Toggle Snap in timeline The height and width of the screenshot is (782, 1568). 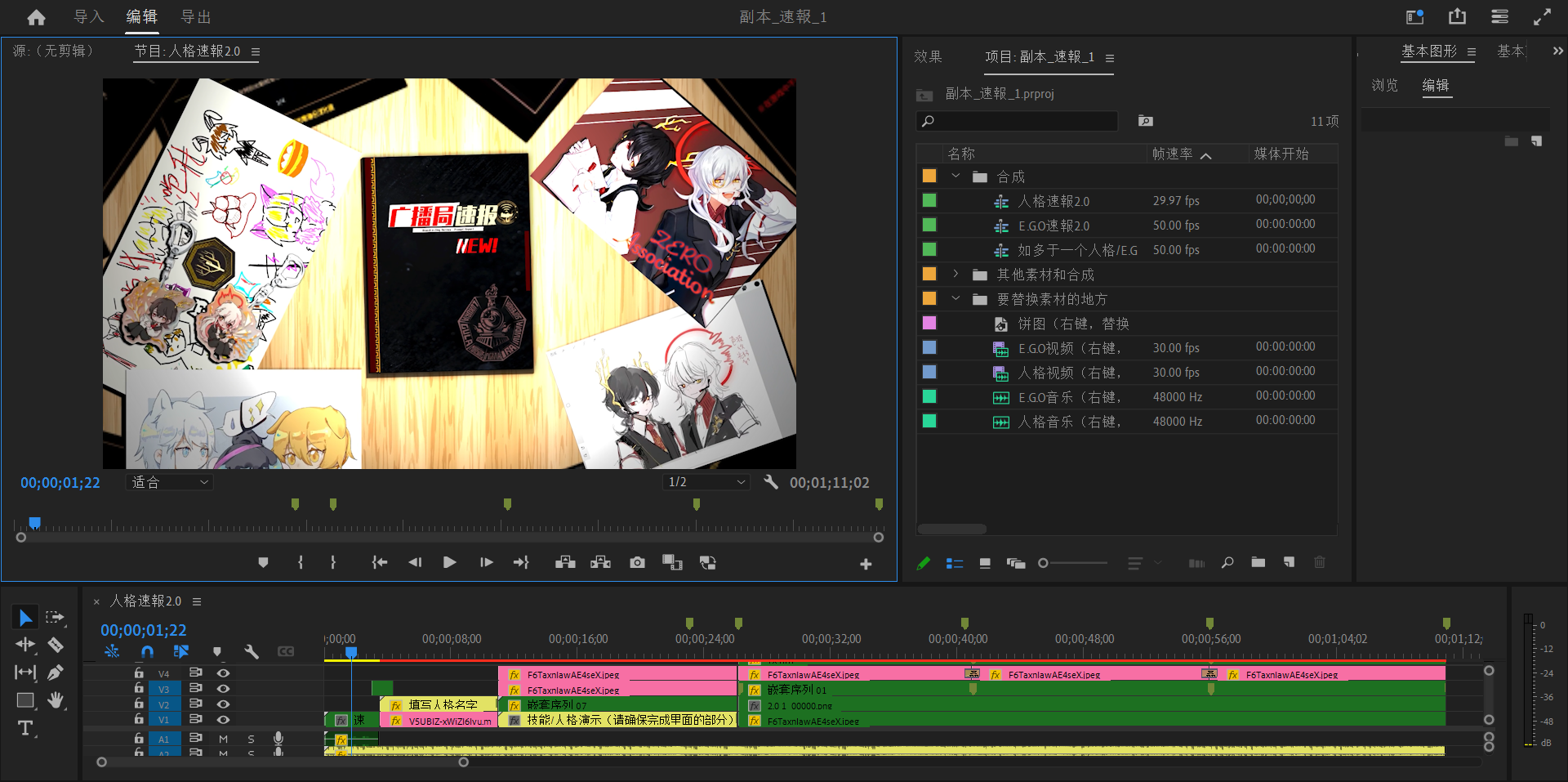coord(147,651)
